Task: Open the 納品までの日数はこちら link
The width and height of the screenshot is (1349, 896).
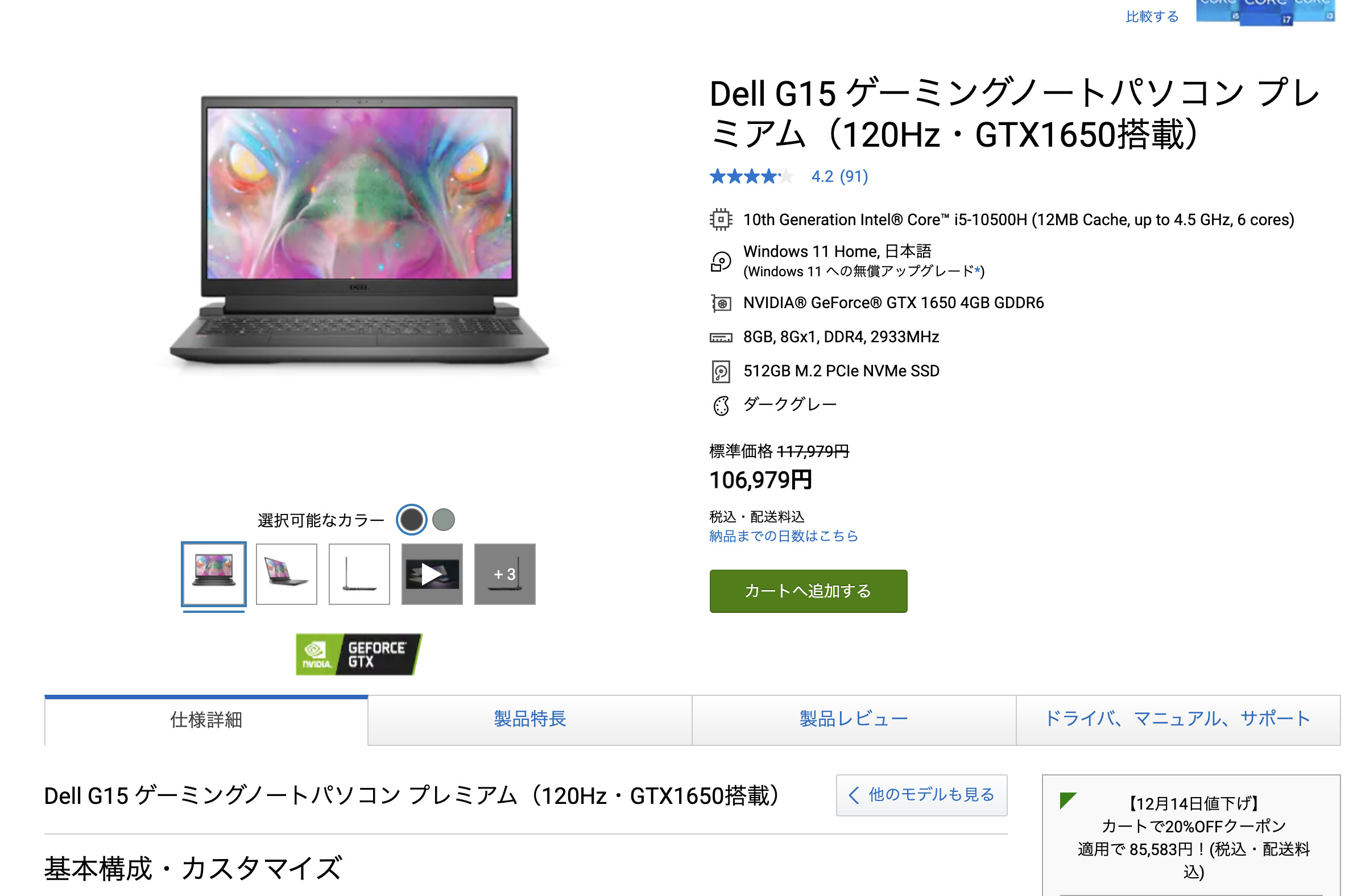Action: [x=783, y=536]
